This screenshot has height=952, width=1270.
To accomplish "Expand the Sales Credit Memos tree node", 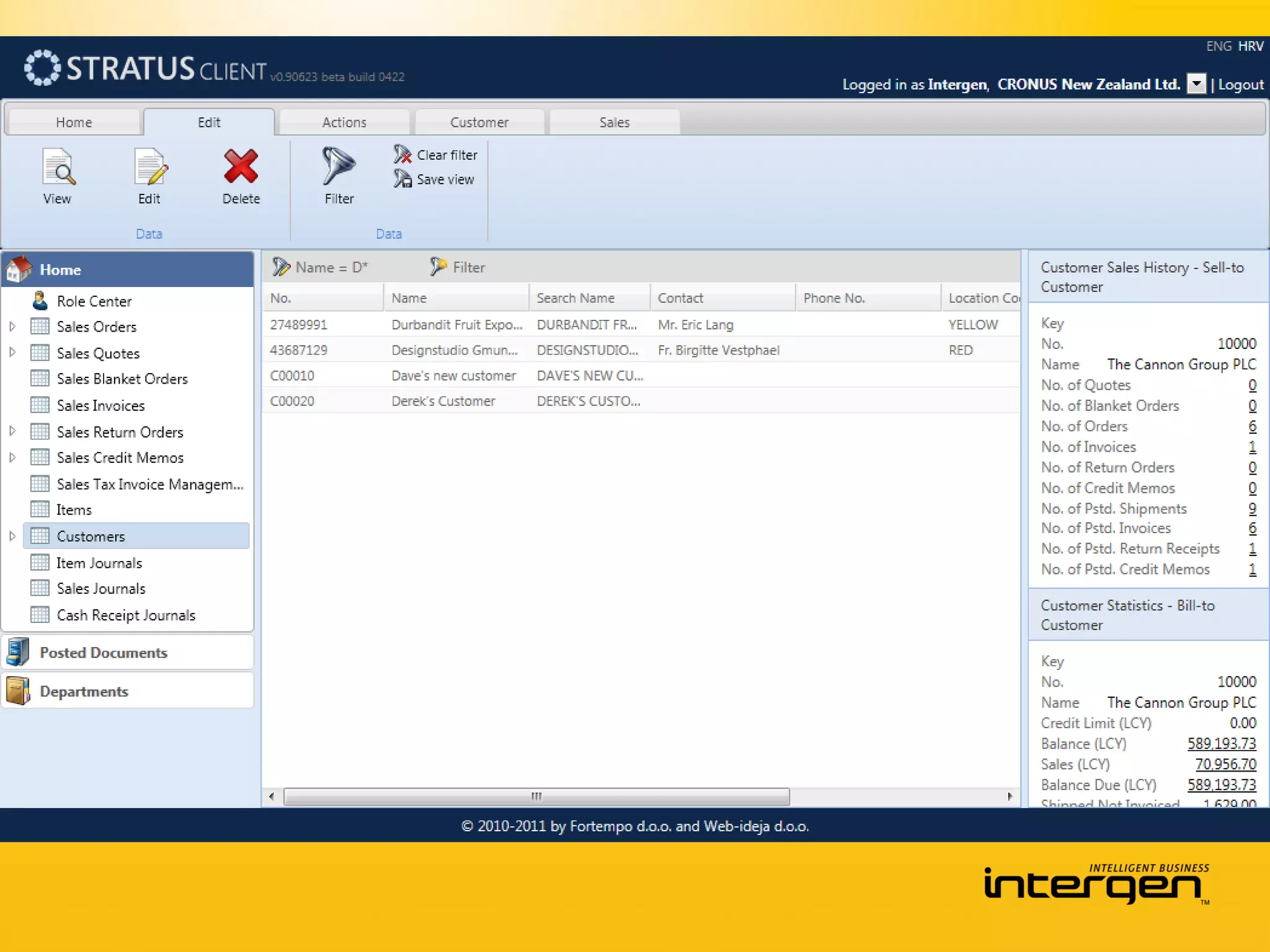I will click(12, 457).
